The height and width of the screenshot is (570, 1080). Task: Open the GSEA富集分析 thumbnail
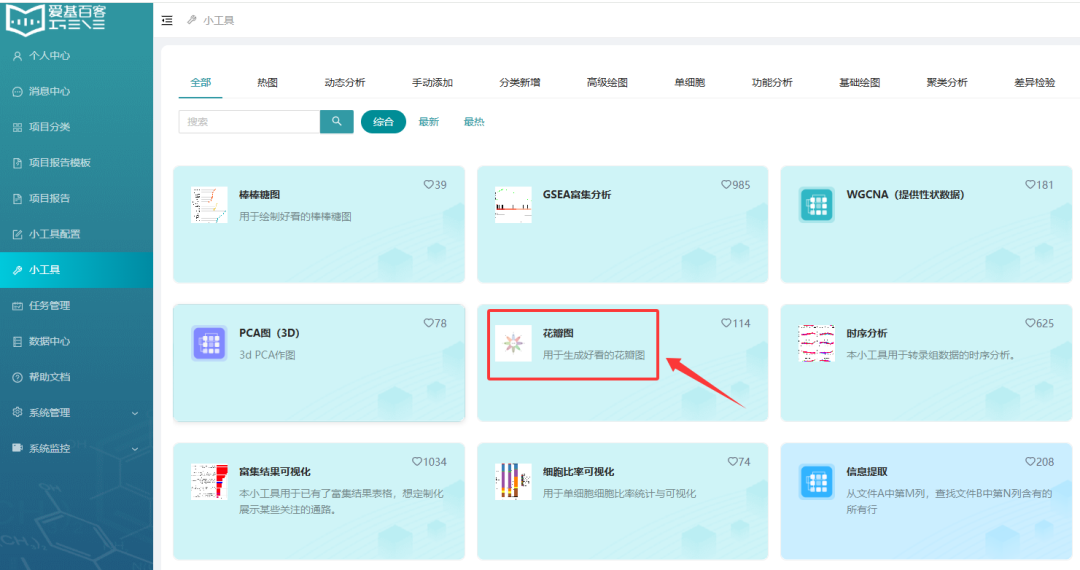click(513, 204)
